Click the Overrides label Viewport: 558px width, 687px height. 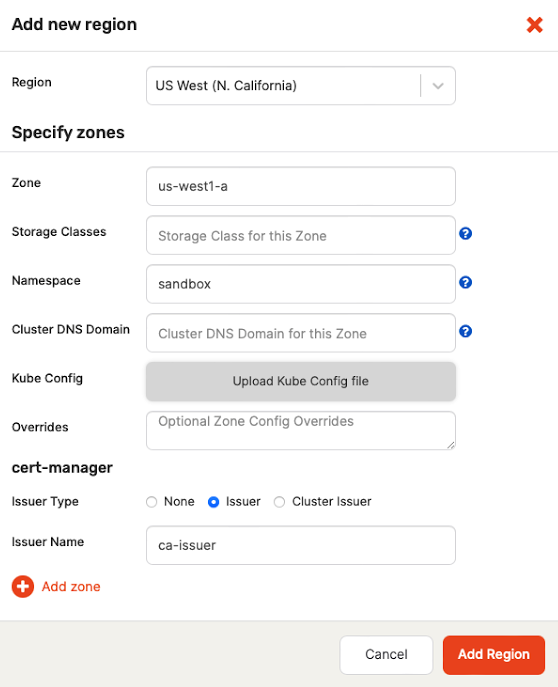coord(40,427)
